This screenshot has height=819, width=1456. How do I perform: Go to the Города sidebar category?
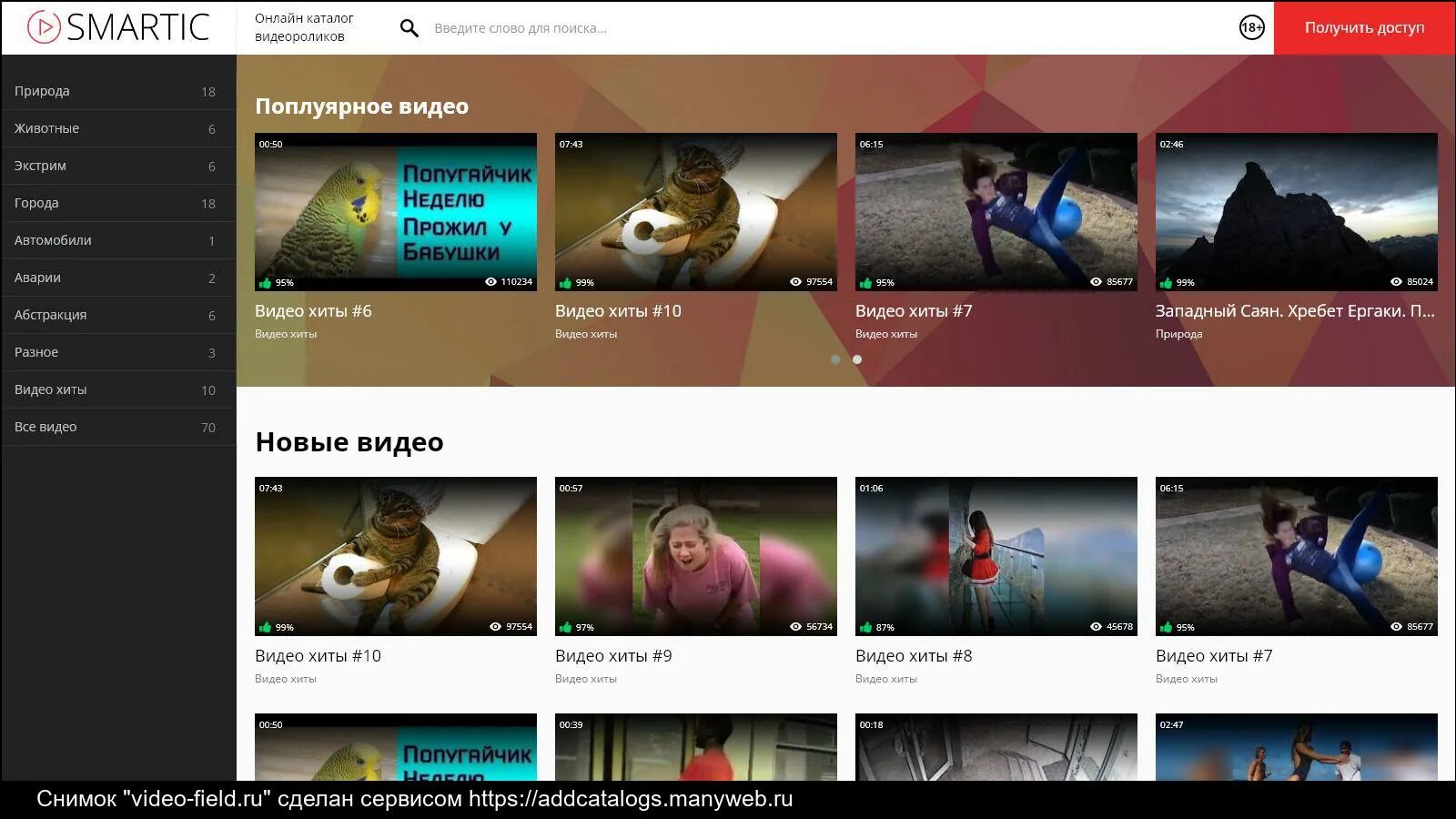click(x=118, y=203)
